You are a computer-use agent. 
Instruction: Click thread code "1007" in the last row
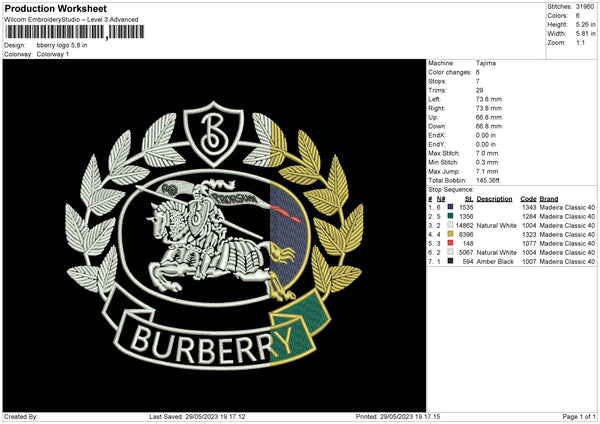[x=529, y=262]
